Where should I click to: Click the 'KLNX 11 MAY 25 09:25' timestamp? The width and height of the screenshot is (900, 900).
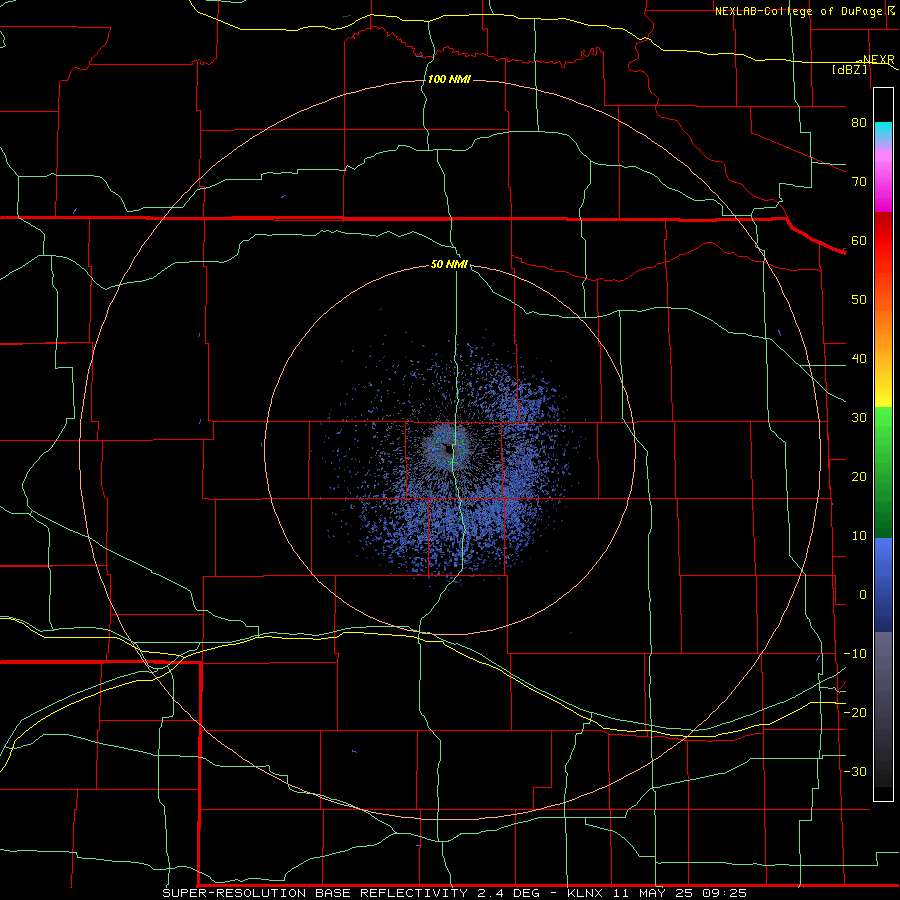click(657, 893)
